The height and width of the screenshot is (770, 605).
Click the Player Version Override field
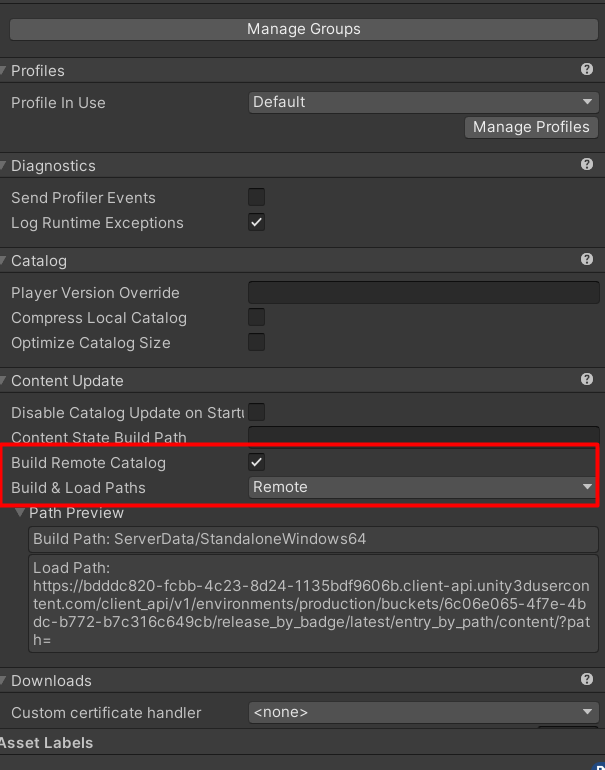pyautogui.click(x=423, y=293)
